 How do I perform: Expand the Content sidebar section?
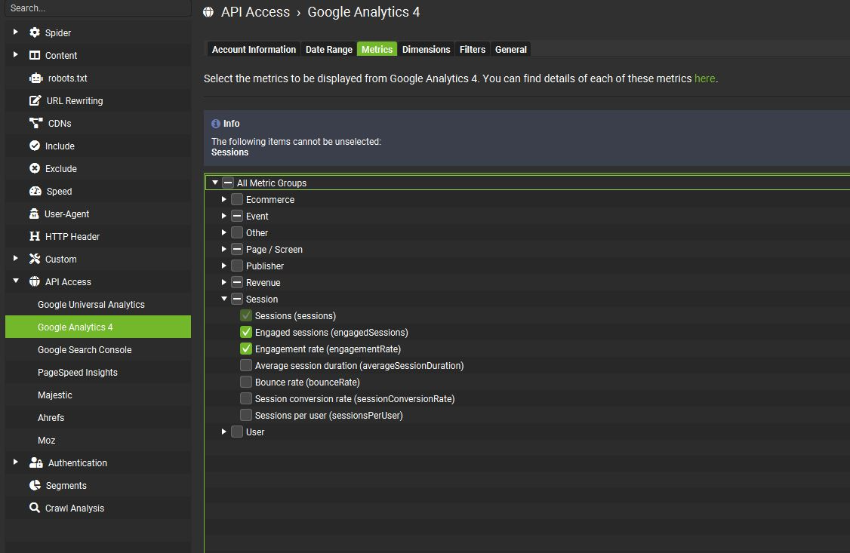tap(16, 55)
